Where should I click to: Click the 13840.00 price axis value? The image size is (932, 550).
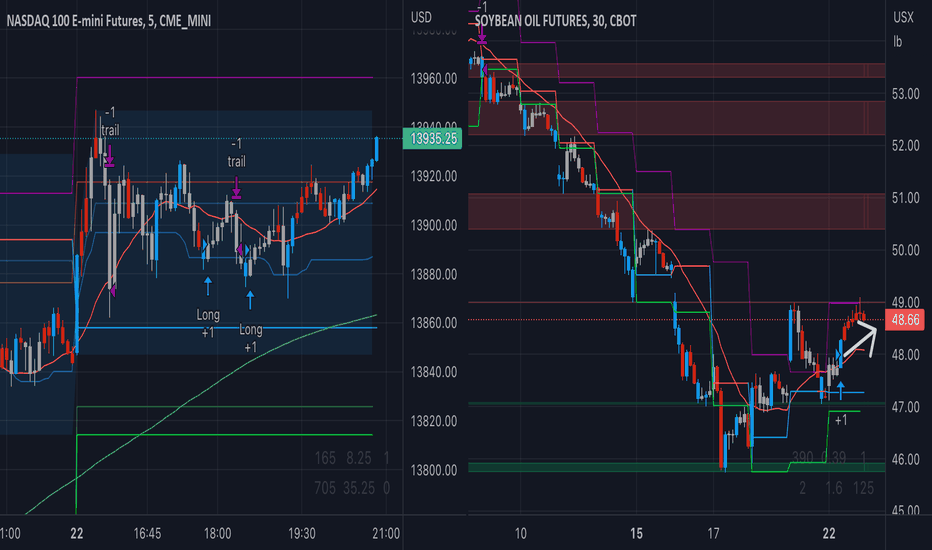tap(433, 372)
